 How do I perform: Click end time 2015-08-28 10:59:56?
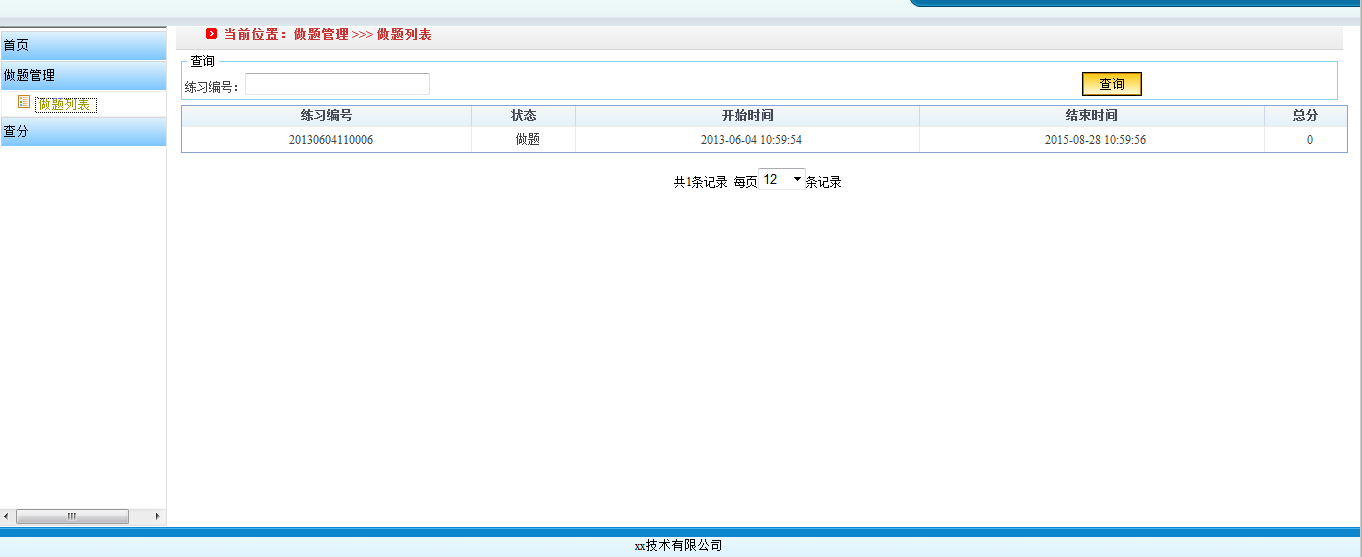[1095, 140]
